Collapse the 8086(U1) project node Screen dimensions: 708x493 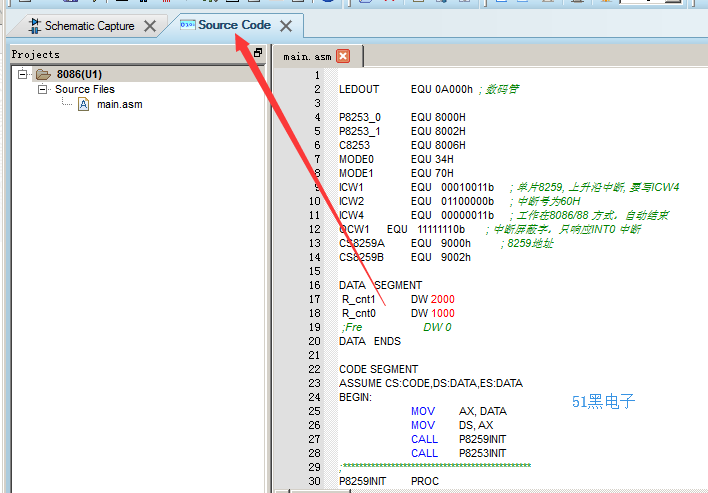coord(22,74)
